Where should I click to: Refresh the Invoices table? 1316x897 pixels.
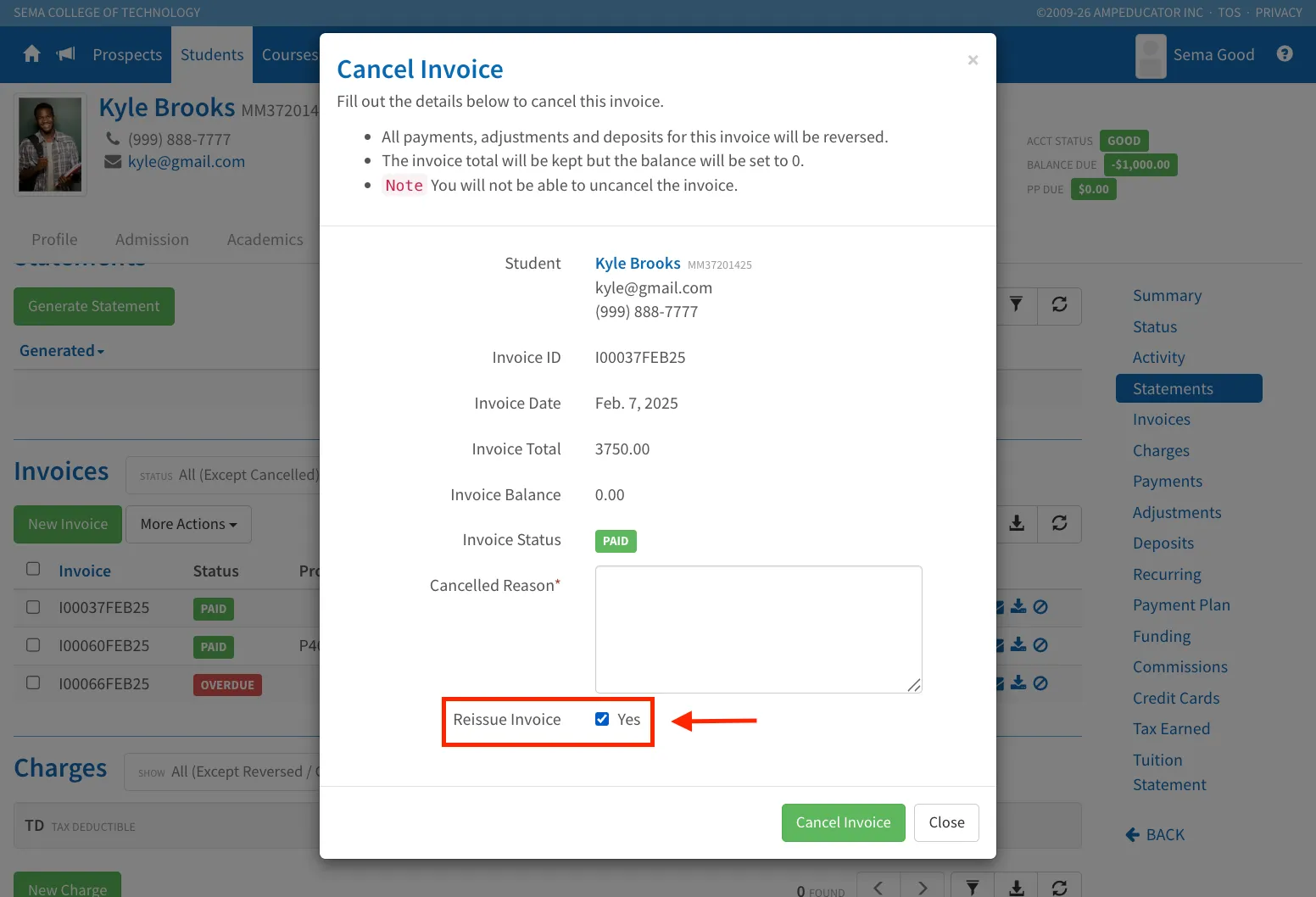pos(1059,523)
